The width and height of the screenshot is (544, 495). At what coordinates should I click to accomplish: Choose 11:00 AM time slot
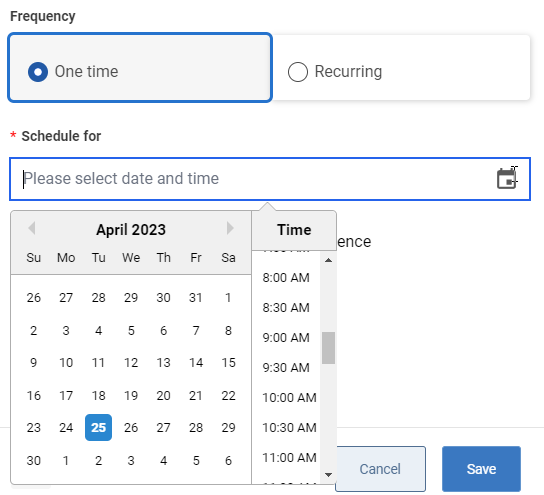[289, 458]
